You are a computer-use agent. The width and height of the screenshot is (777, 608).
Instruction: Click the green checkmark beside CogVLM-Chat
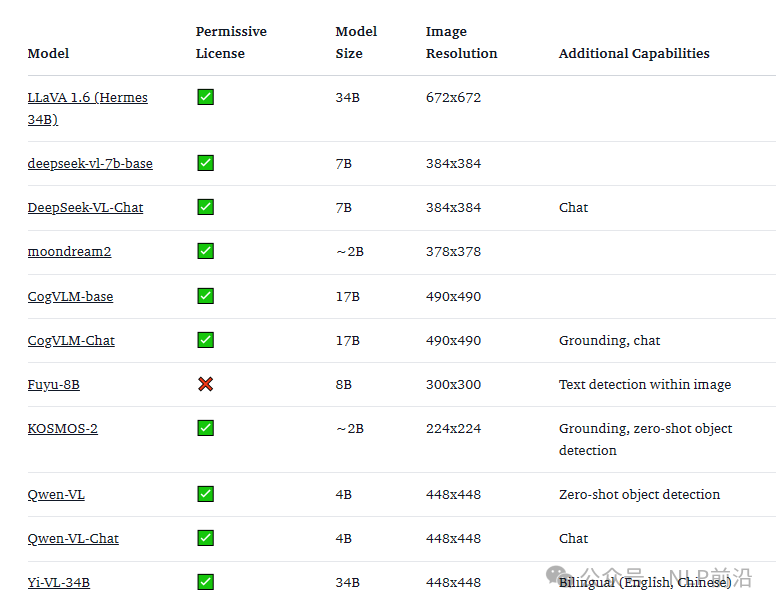coord(205,340)
